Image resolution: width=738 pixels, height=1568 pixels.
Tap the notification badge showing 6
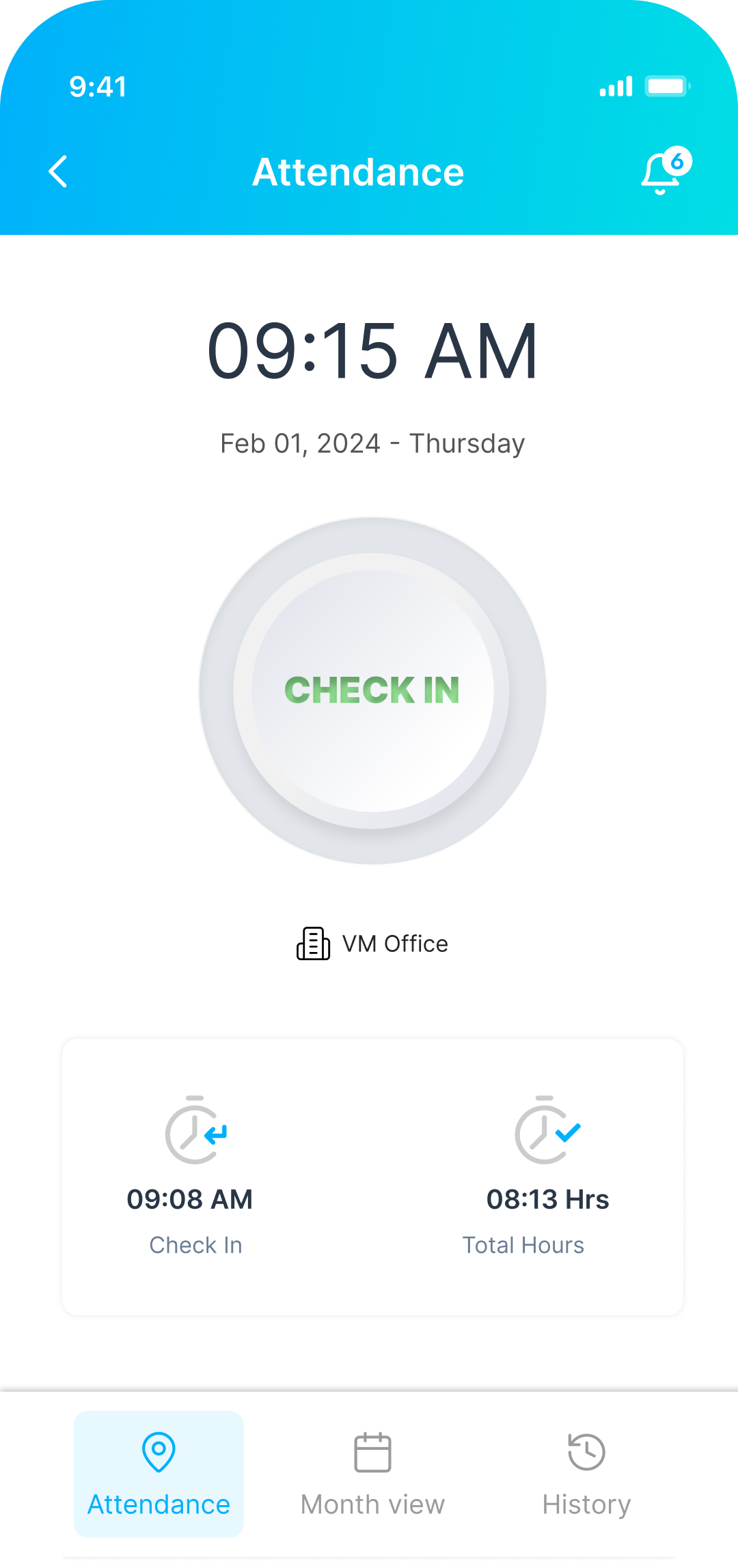677,162
